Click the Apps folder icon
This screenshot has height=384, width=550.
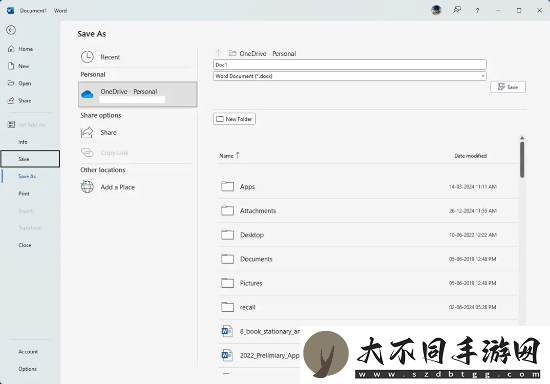[x=227, y=186]
